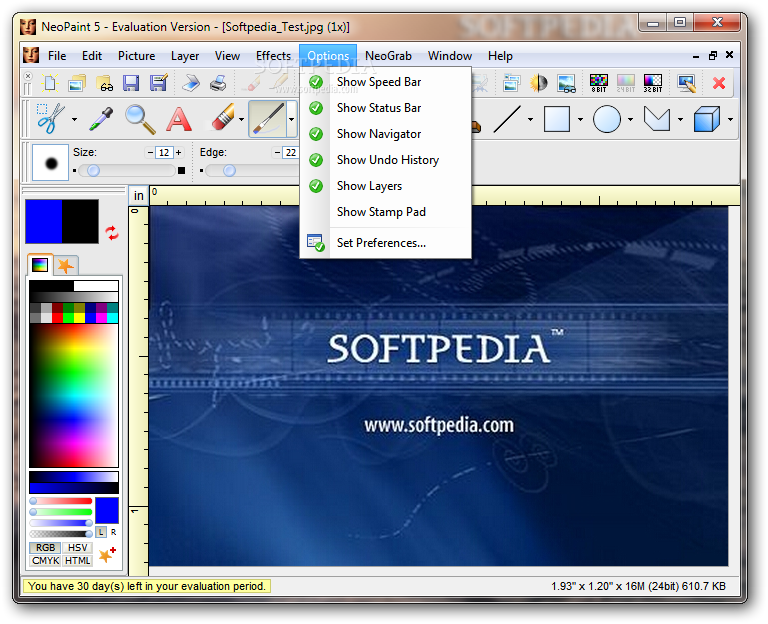Switch color mode to HTML
The height and width of the screenshot is (624, 768).
(x=77, y=560)
